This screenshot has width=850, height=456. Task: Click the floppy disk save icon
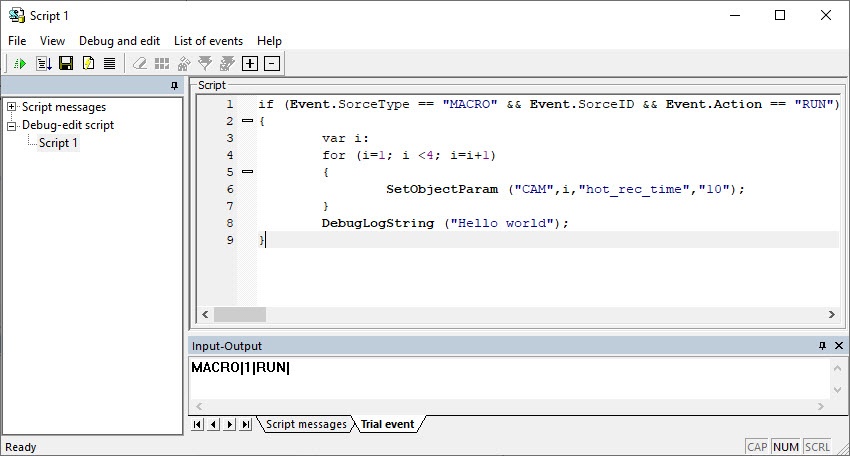tap(66, 64)
